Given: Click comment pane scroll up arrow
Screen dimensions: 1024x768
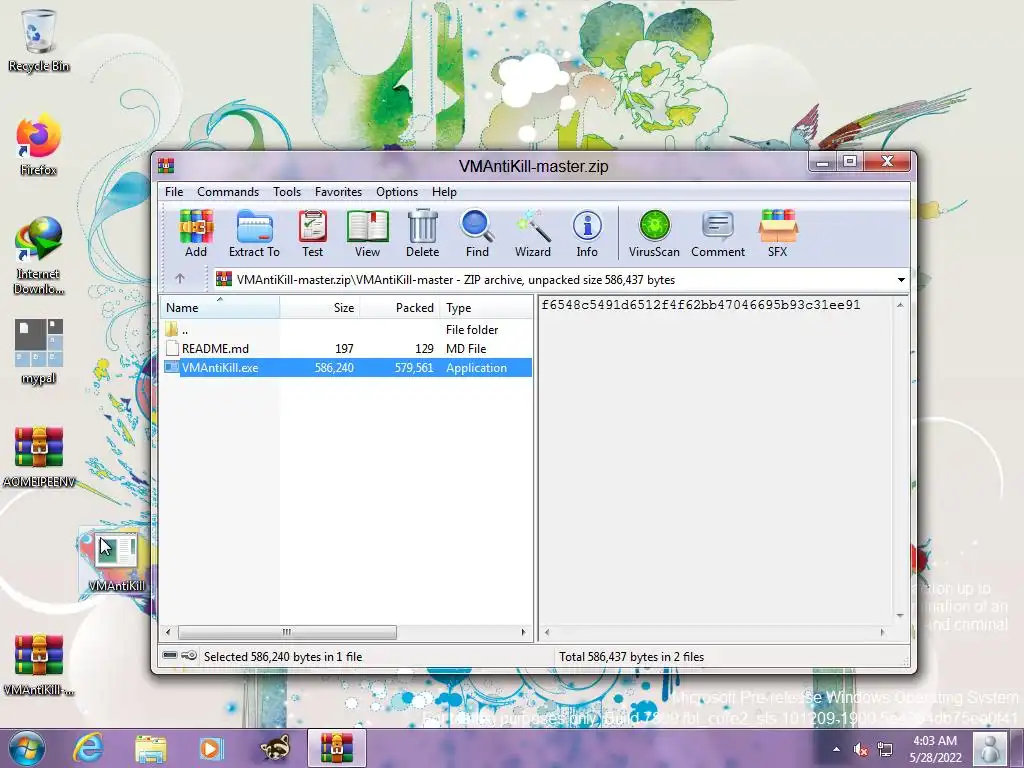Looking at the screenshot, I should pos(900,305).
